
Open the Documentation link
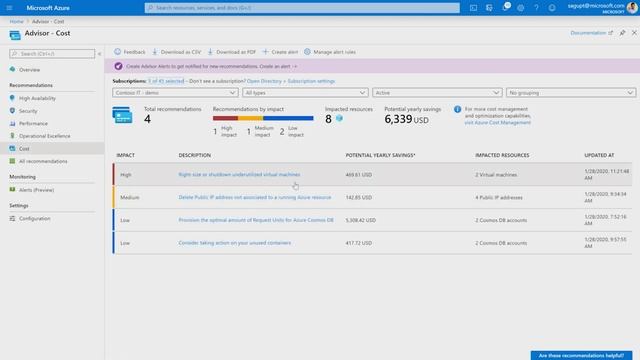(x=591, y=33)
